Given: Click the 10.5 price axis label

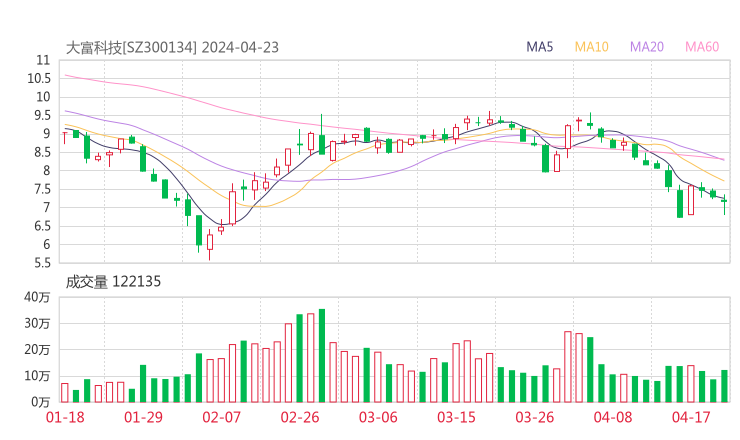Looking at the screenshot, I should [x=39, y=79].
